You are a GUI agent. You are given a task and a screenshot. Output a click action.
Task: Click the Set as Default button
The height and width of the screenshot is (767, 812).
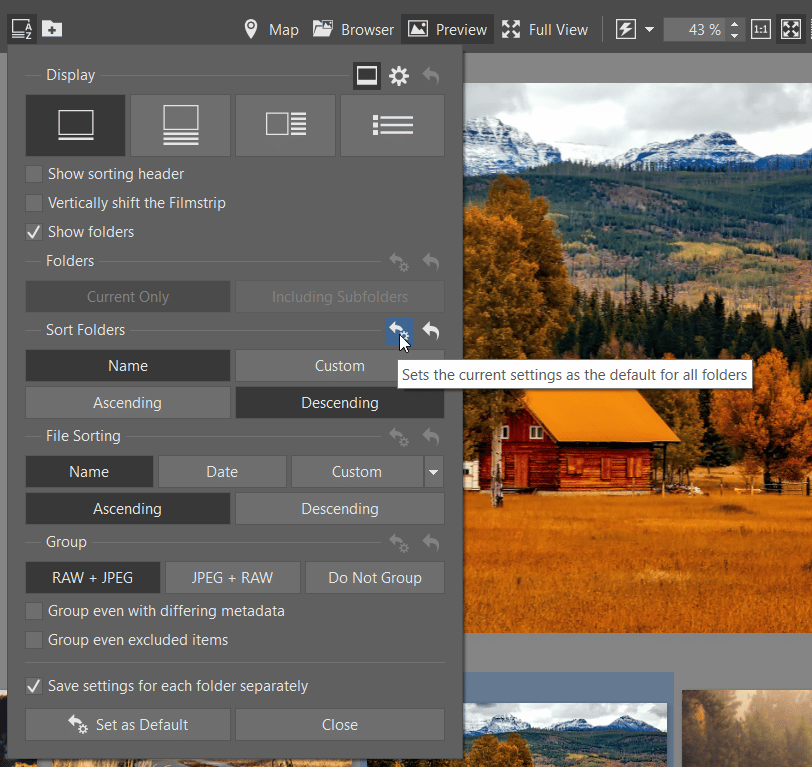127,724
